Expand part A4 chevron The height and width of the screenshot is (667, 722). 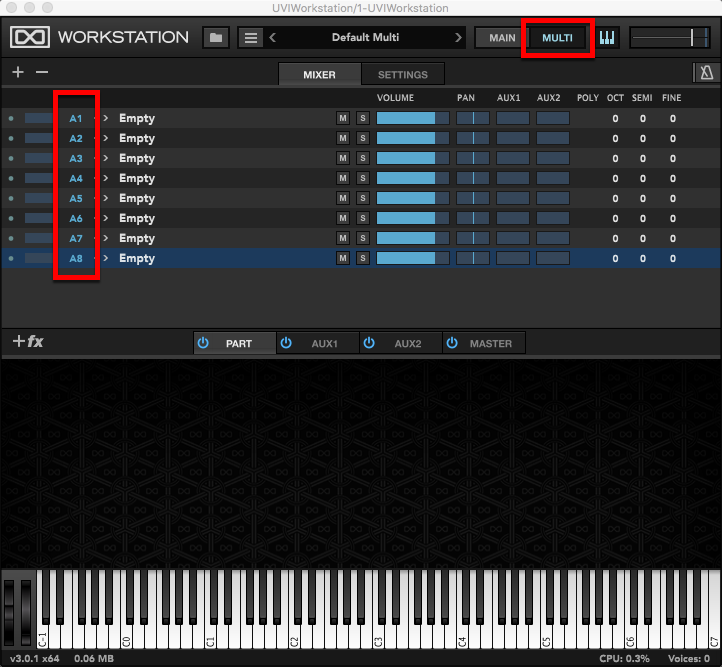(x=106, y=178)
